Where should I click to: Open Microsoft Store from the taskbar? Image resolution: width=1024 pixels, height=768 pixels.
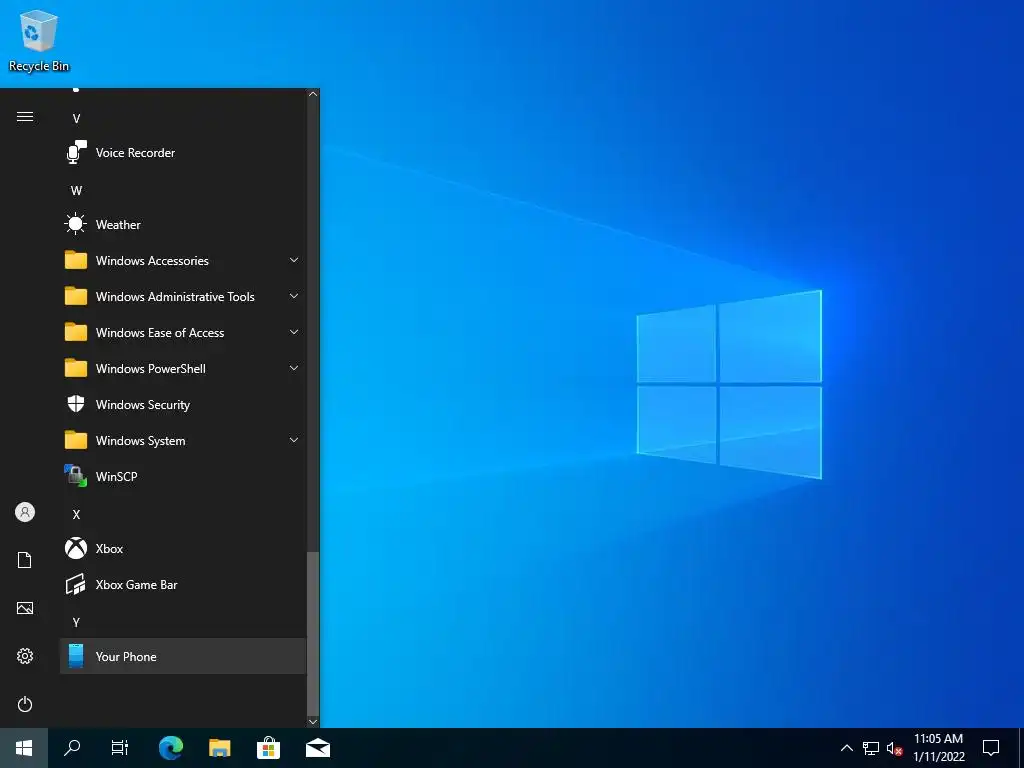pyautogui.click(x=268, y=748)
